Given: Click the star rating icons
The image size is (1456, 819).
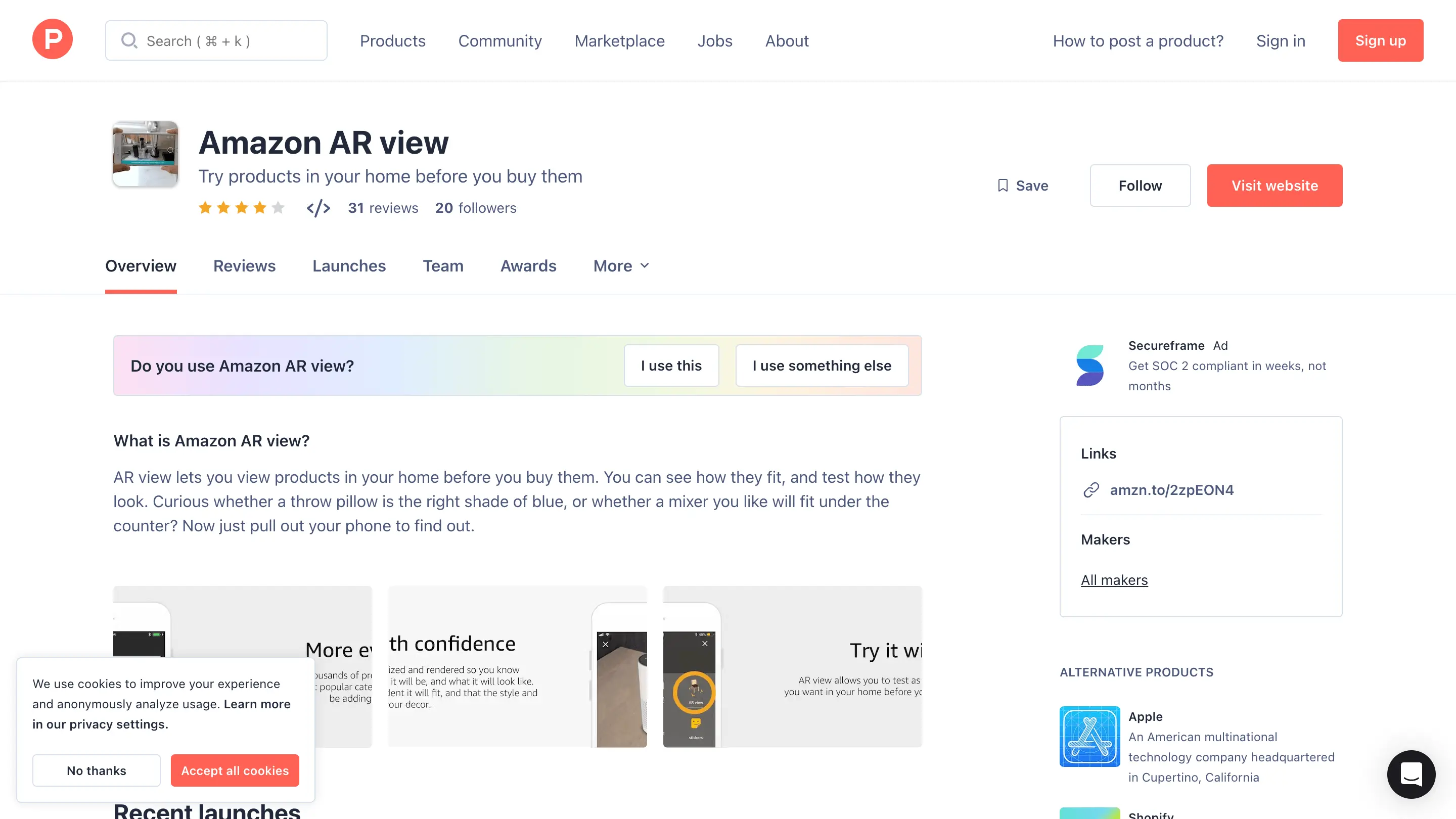Looking at the screenshot, I should pyautogui.click(x=241, y=208).
